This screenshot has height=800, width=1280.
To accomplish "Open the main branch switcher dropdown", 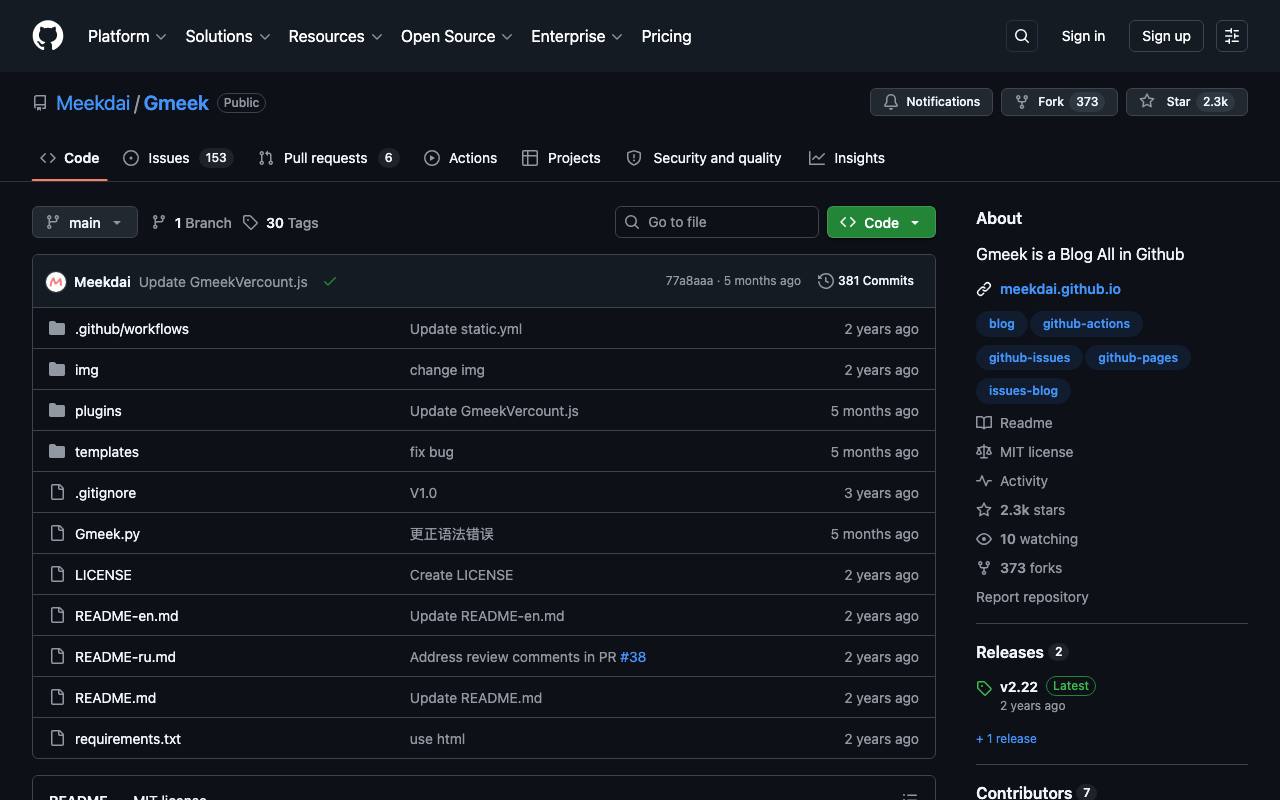I will pyautogui.click(x=85, y=222).
